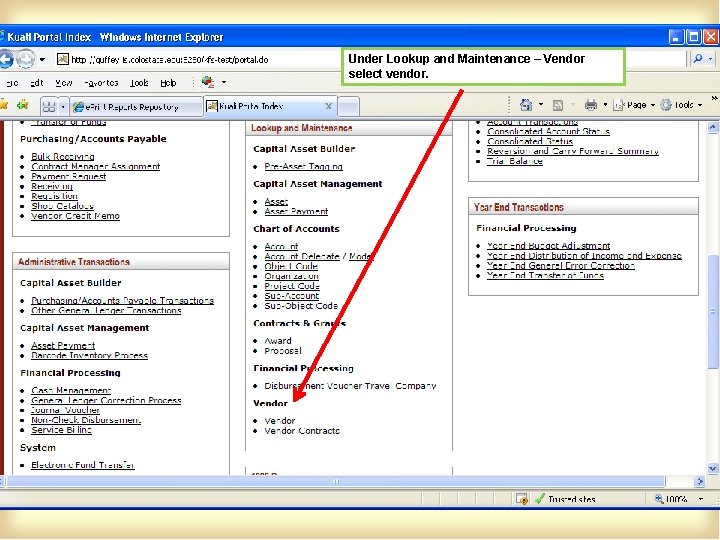Screen dimensions: 720x540
Task: Open the Award link
Action: [x=278, y=341]
